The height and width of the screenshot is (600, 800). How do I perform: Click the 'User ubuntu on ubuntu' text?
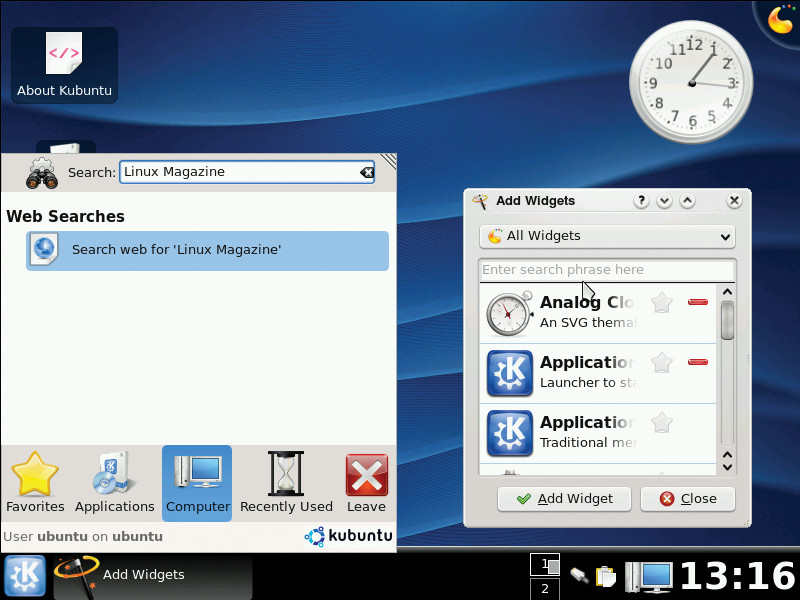pyautogui.click(x=83, y=537)
